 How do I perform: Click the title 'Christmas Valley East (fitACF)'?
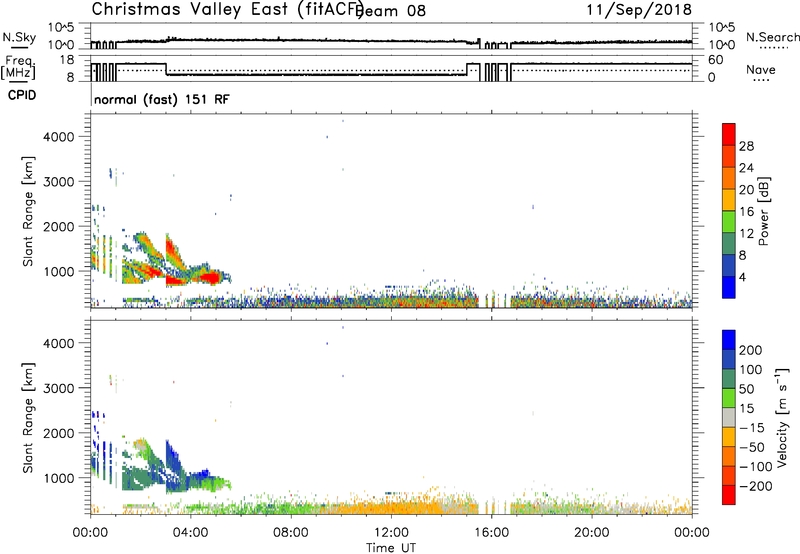(228, 9)
